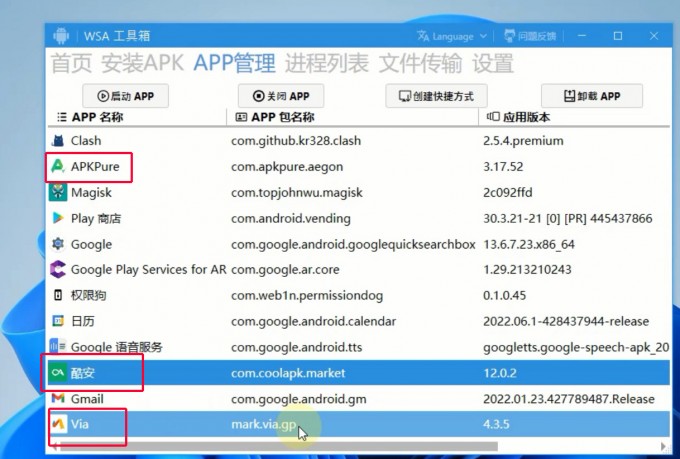Viewport: 680px width, 459px height.
Task: Open the 问题反馈 feedback link
Action: coord(530,36)
